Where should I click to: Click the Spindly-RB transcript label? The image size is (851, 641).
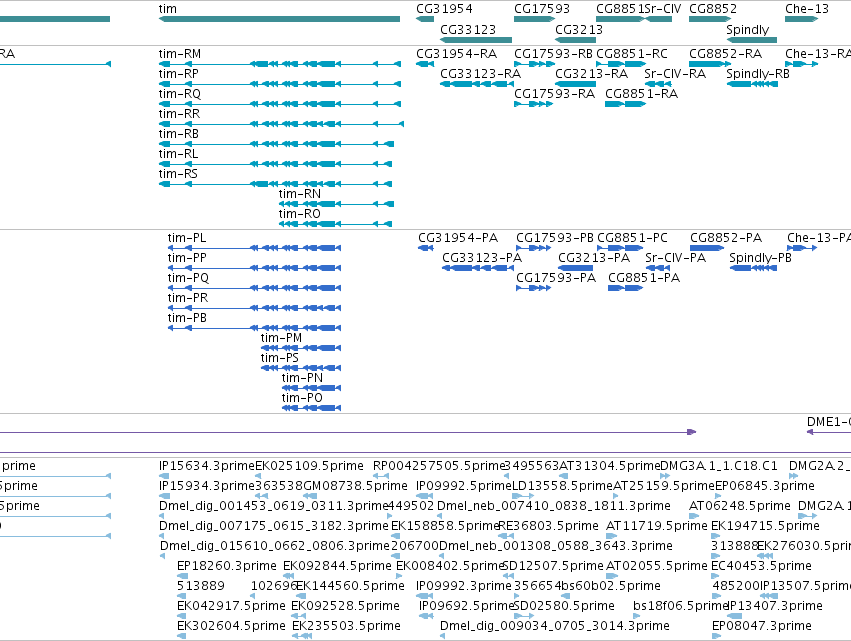click(x=758, y=74)
